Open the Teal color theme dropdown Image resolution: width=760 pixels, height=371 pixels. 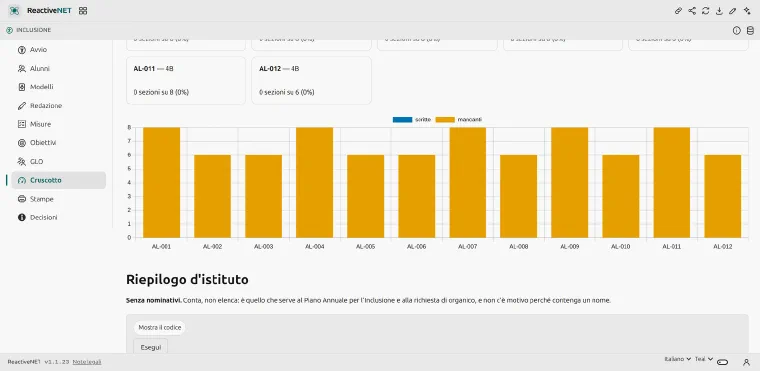click(704, 359)
